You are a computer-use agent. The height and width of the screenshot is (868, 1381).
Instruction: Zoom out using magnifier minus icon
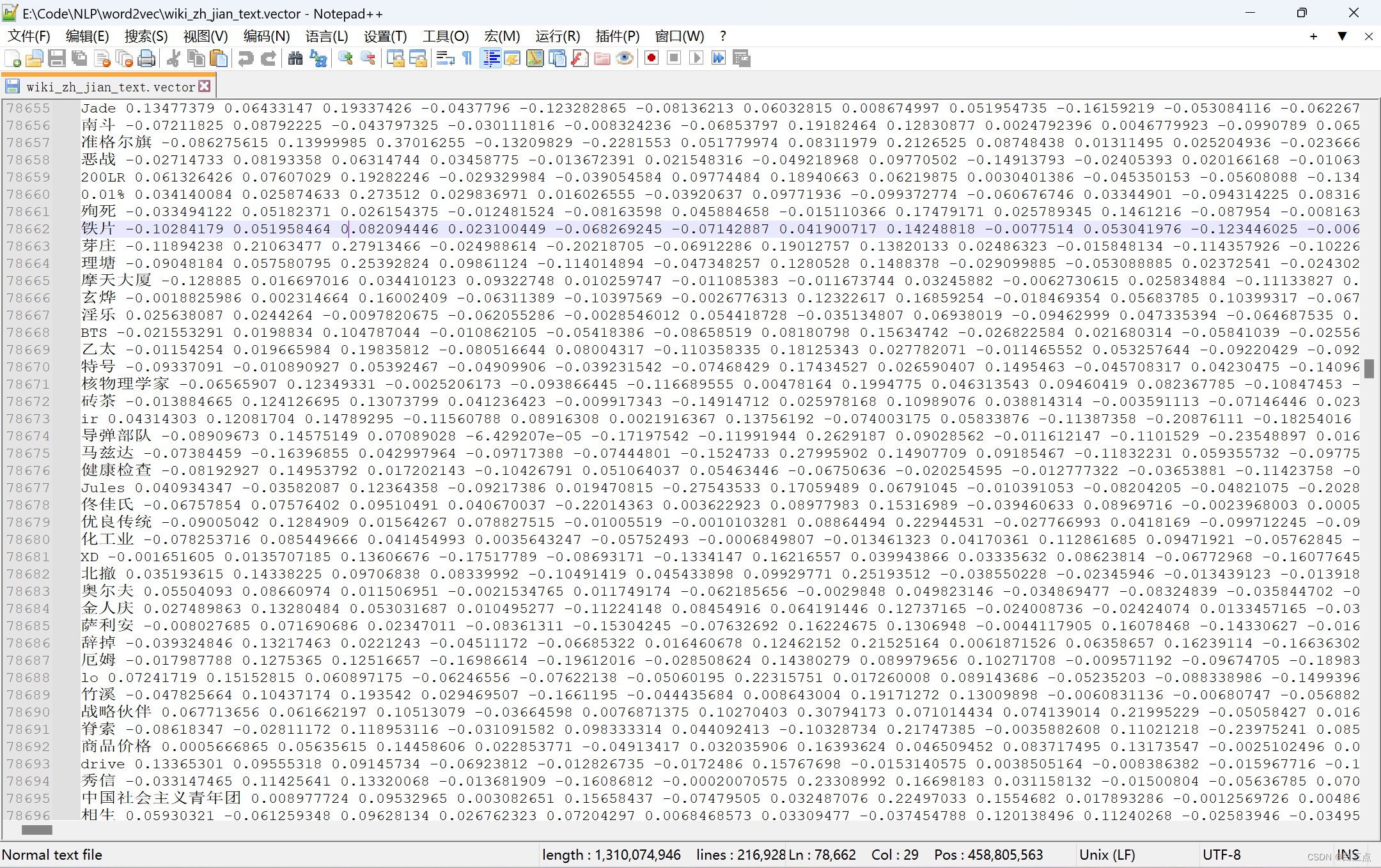click(368, 59)
